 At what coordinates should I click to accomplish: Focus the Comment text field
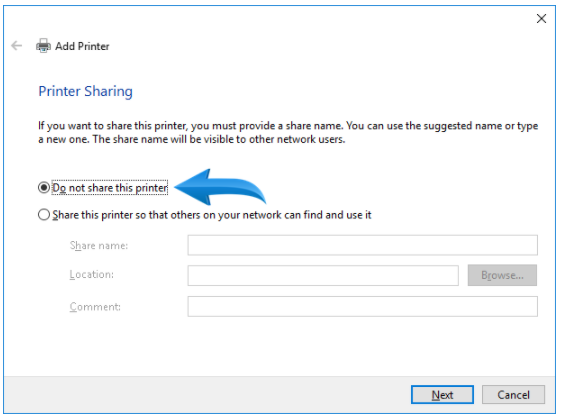(362, 307)
